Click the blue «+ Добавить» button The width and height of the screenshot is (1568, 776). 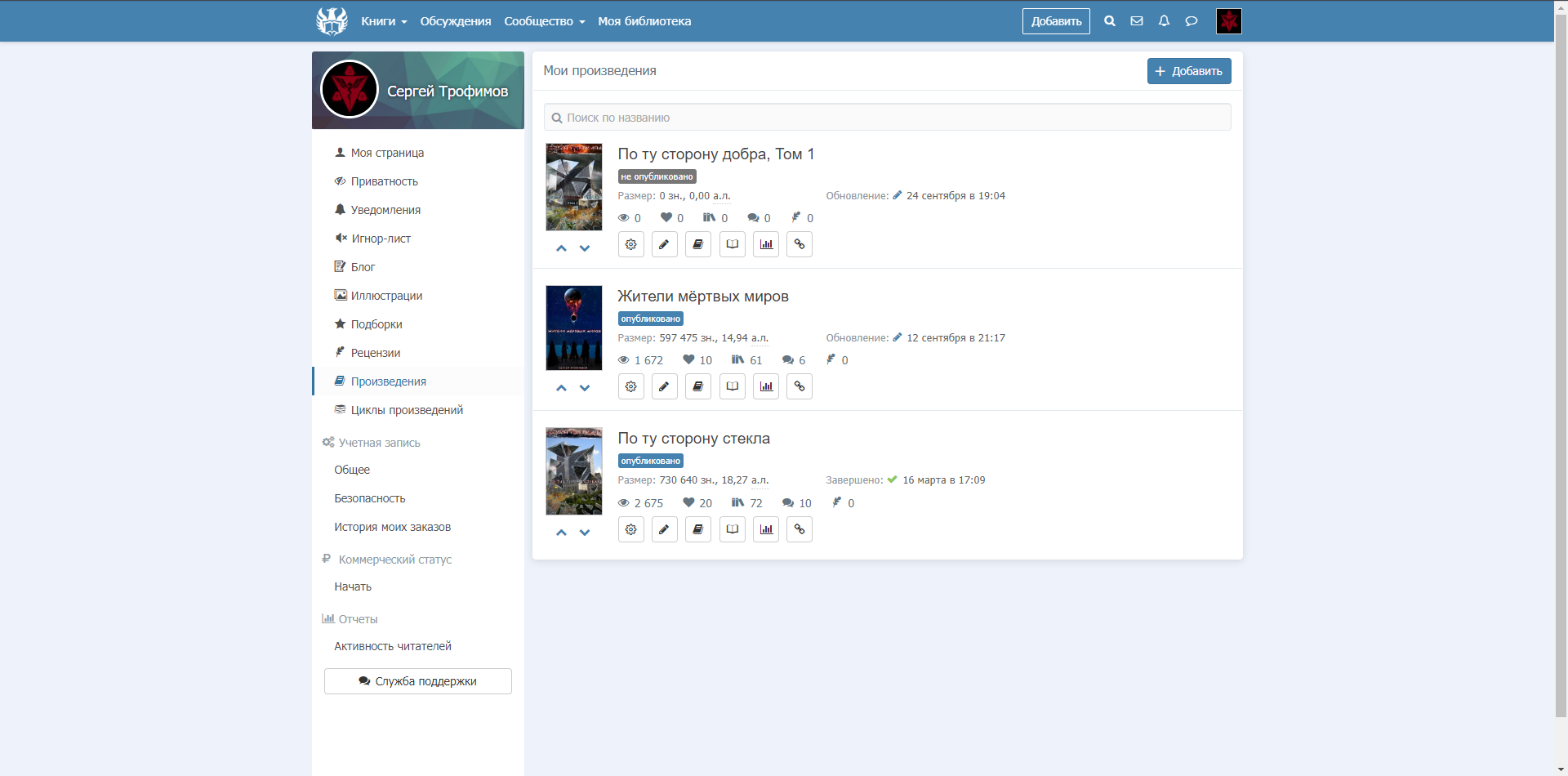[x=1188, y=71]
